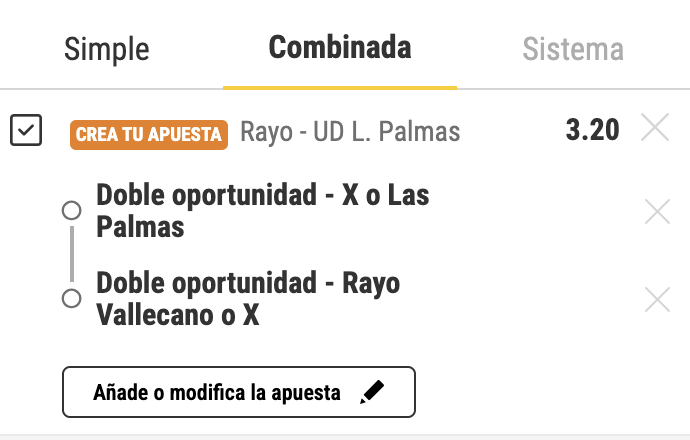This screenshot has height=440, width=690.
Task: Click the pencil edit icon
Action: (x=372, y=392)
